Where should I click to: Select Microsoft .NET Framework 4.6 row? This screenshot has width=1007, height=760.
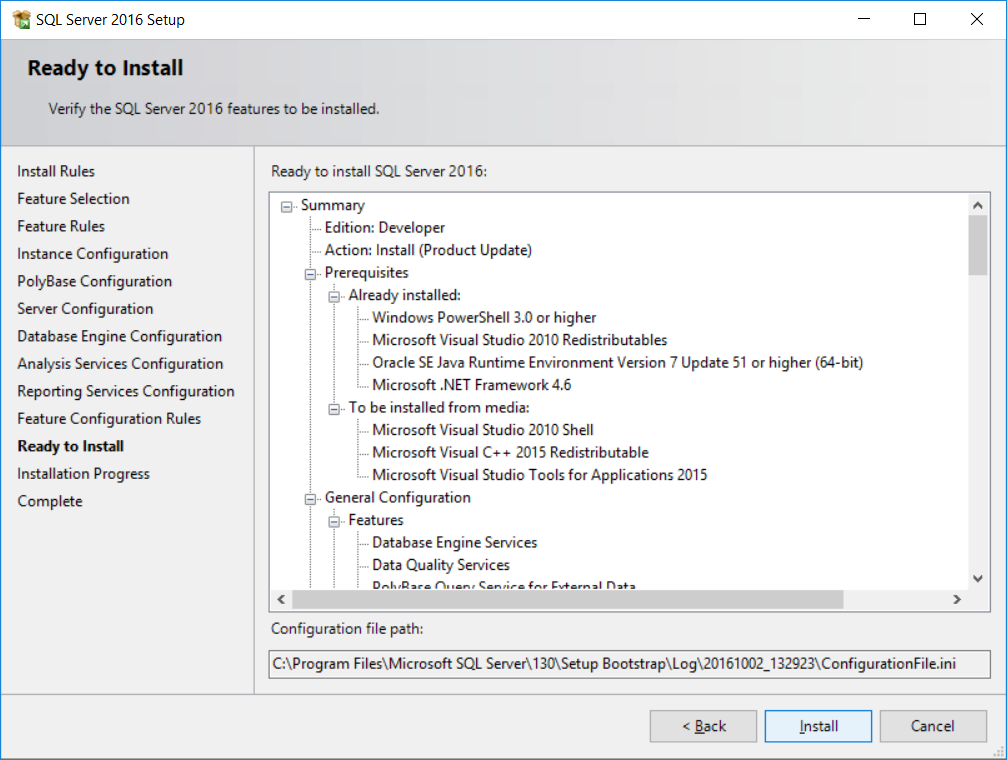(472, 385)
